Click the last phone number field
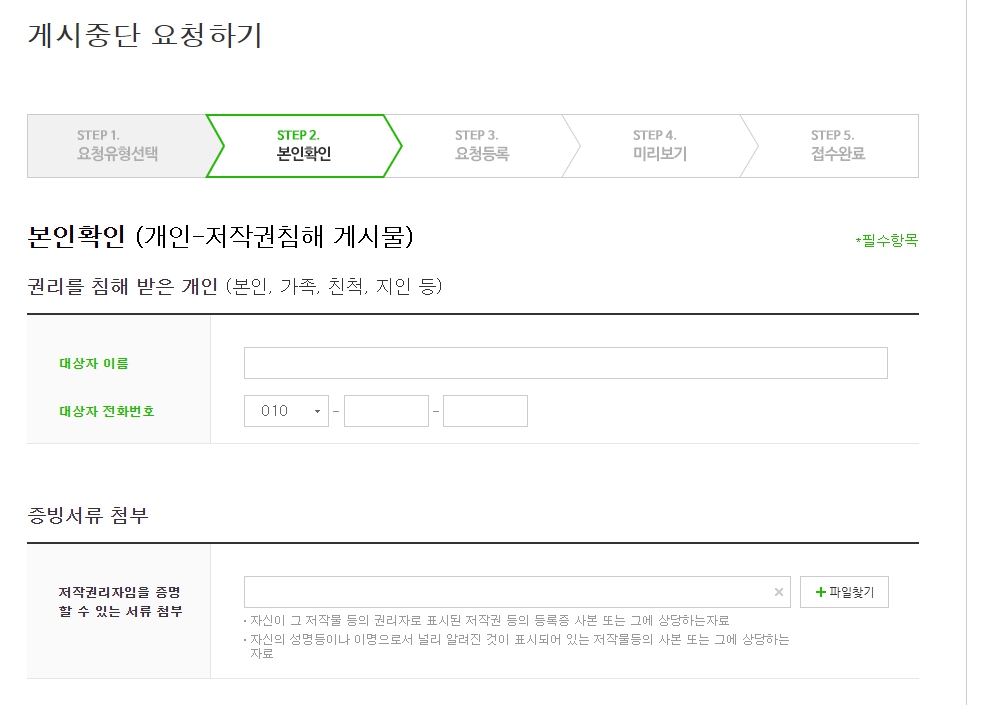Screen dimensions: 1007x705 click(486, 410)
